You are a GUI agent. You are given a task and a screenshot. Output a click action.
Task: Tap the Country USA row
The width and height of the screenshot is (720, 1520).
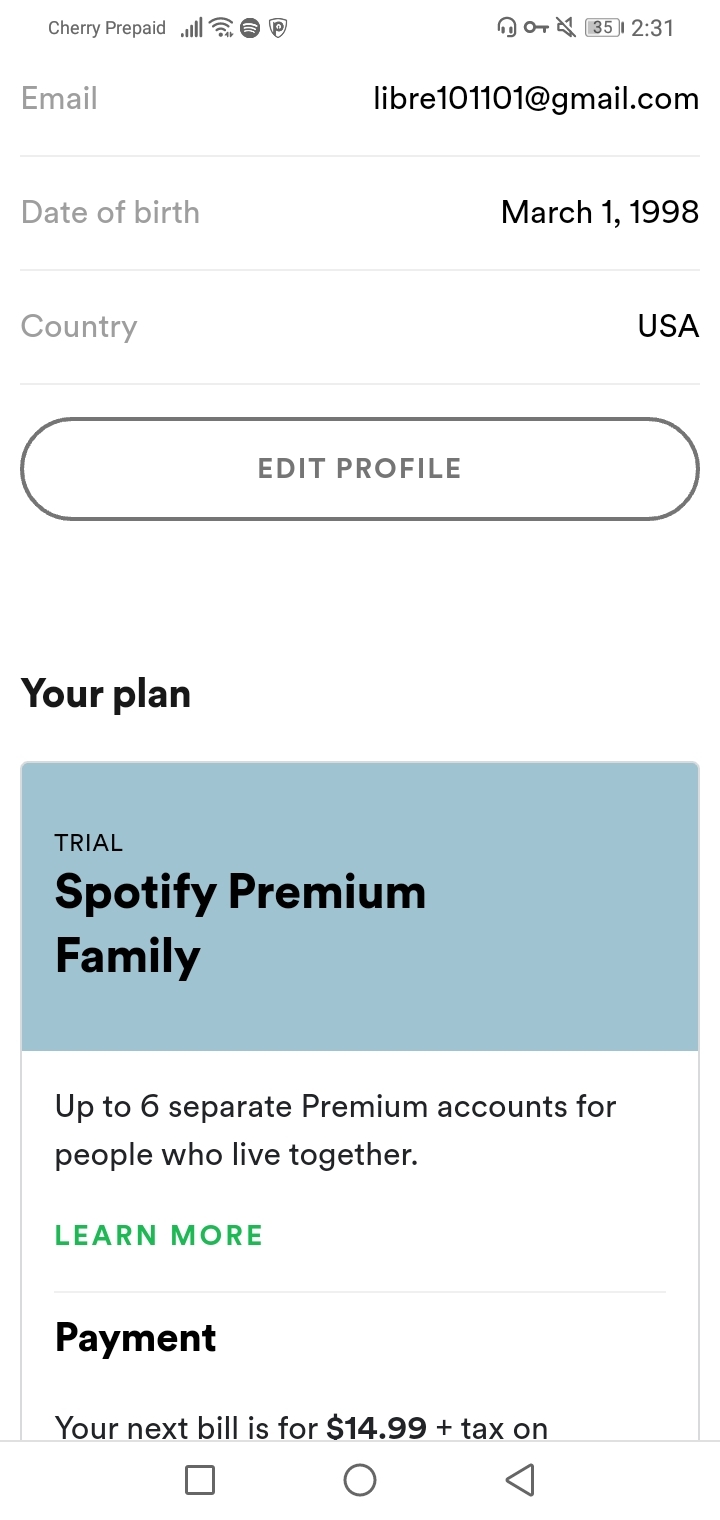click(x=360, y=327)
